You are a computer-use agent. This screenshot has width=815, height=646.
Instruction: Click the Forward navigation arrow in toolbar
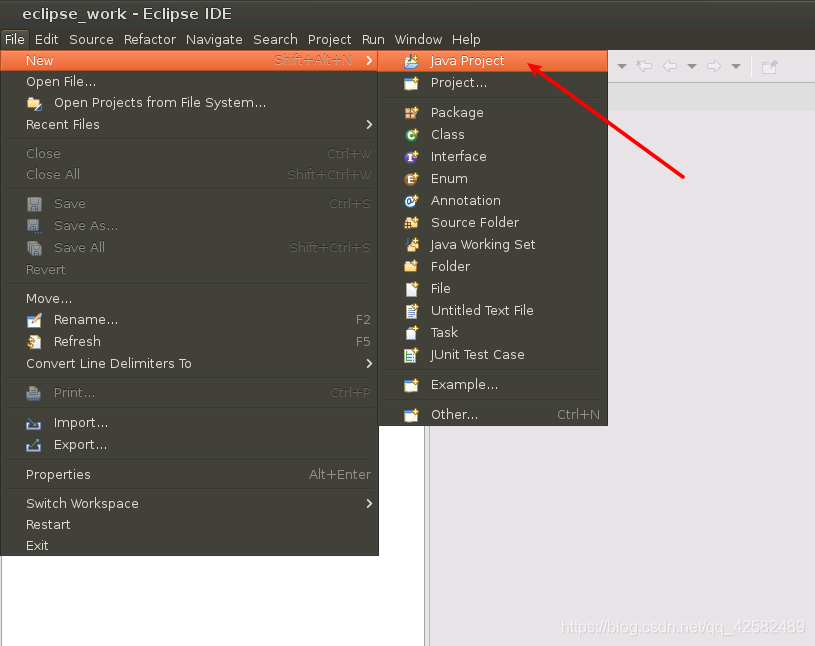714,66
